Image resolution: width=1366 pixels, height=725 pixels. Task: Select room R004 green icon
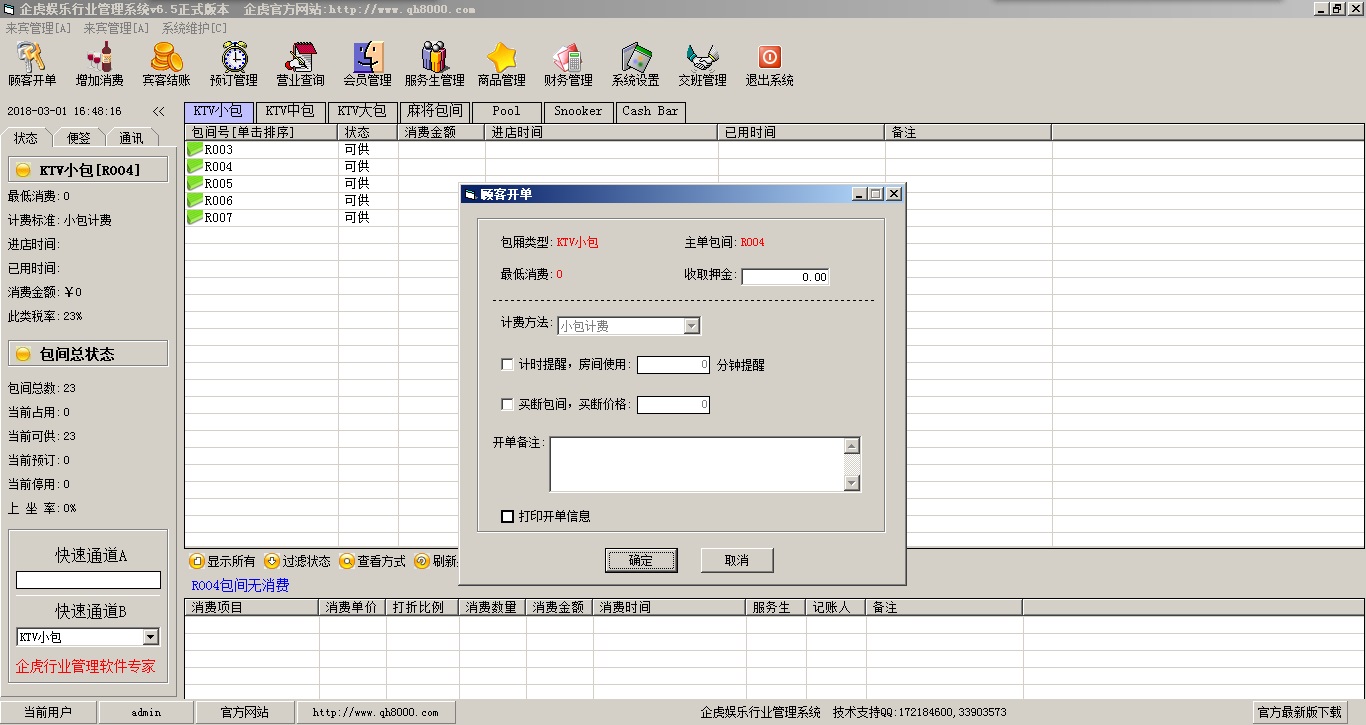click(x=195, y=167)
